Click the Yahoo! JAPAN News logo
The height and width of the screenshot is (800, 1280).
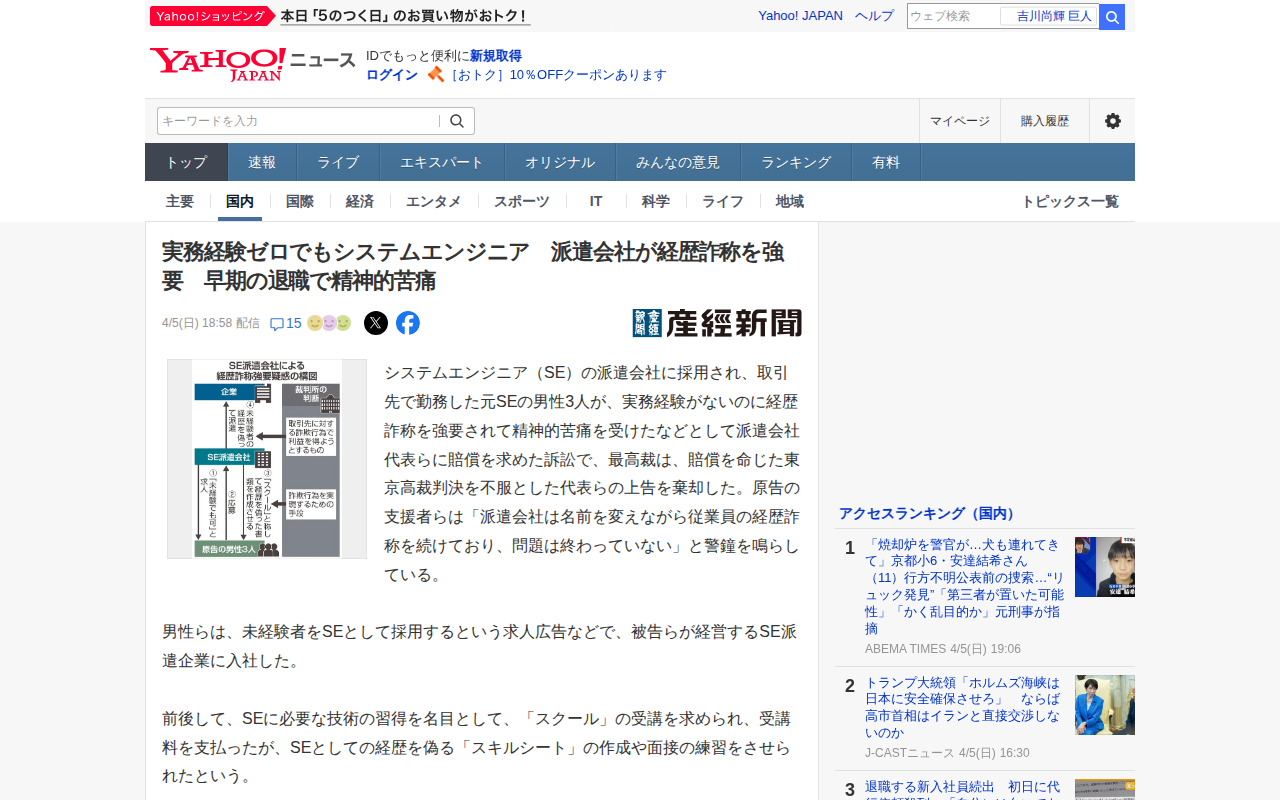(x=252, y=64)
